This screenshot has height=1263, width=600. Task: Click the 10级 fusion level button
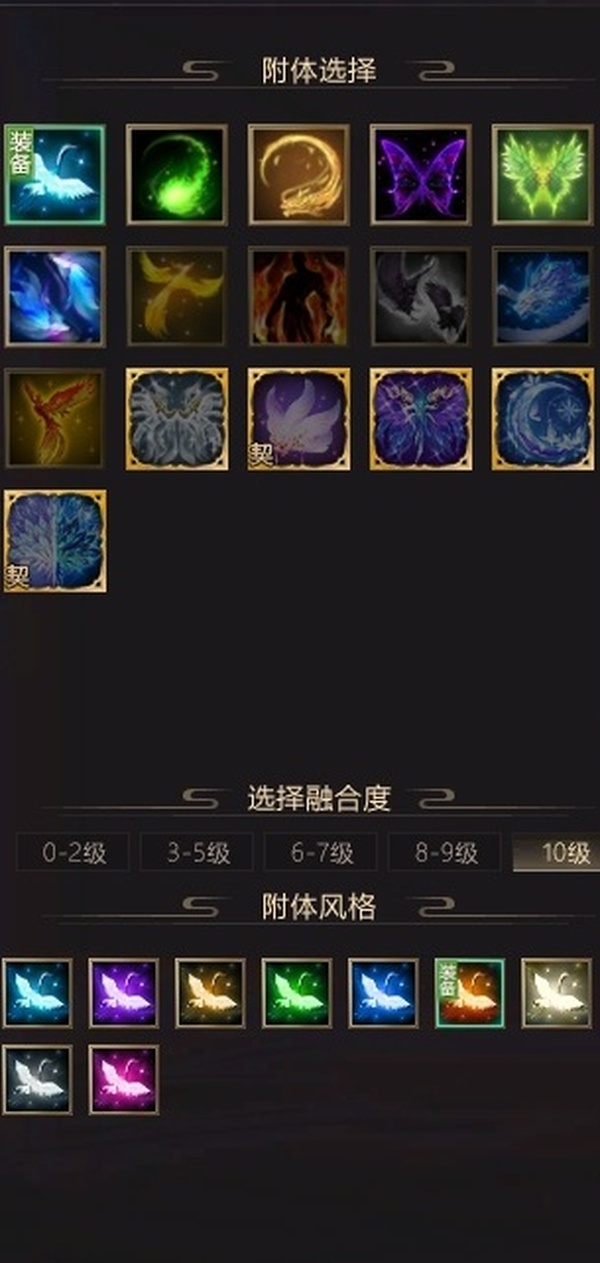(556, 853)
